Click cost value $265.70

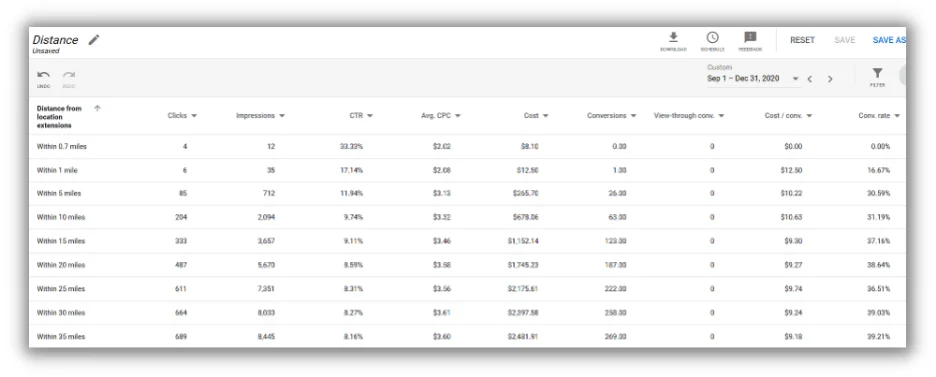(525, 194)
